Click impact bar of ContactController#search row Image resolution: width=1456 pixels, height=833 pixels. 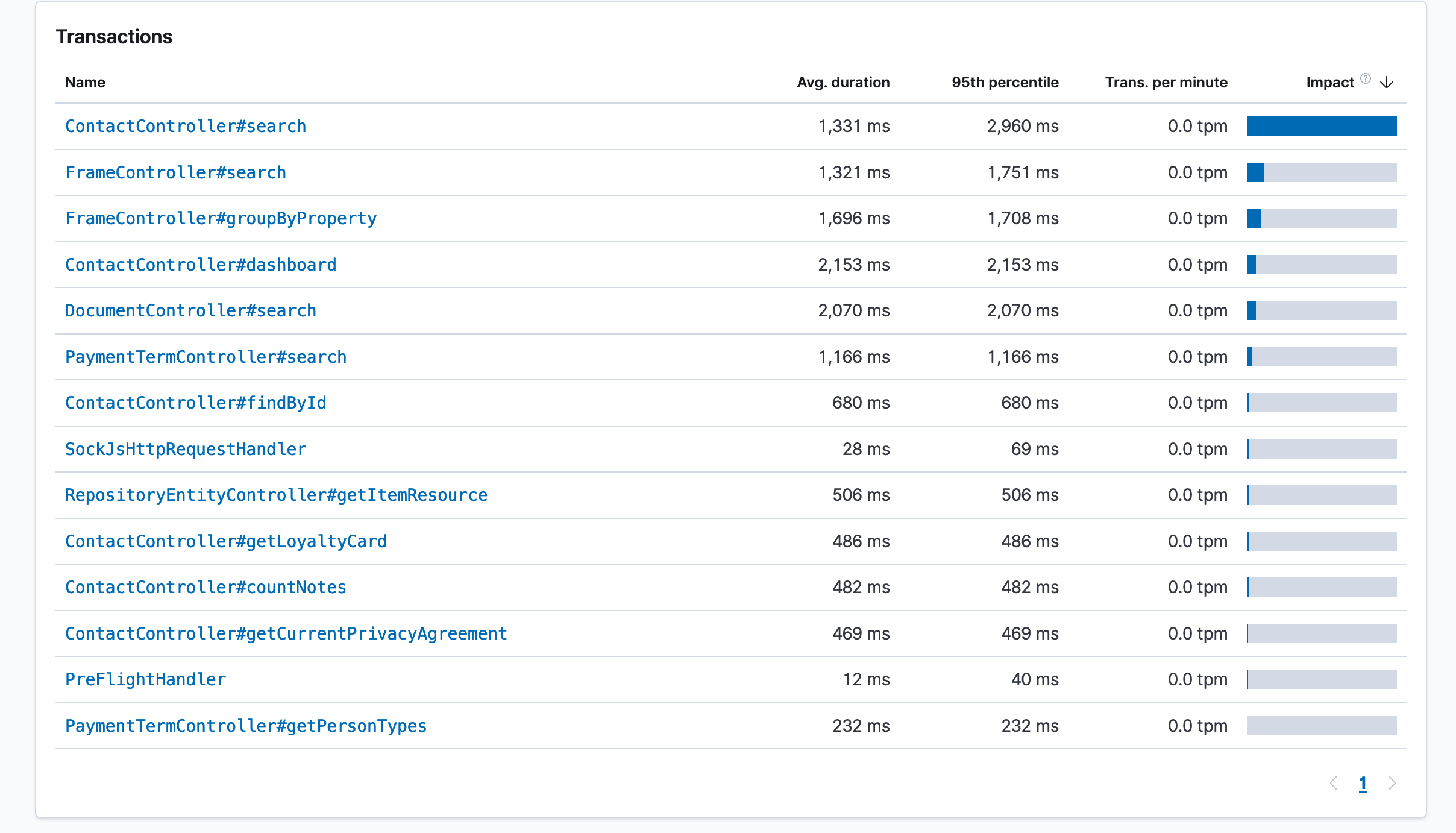1322,126
